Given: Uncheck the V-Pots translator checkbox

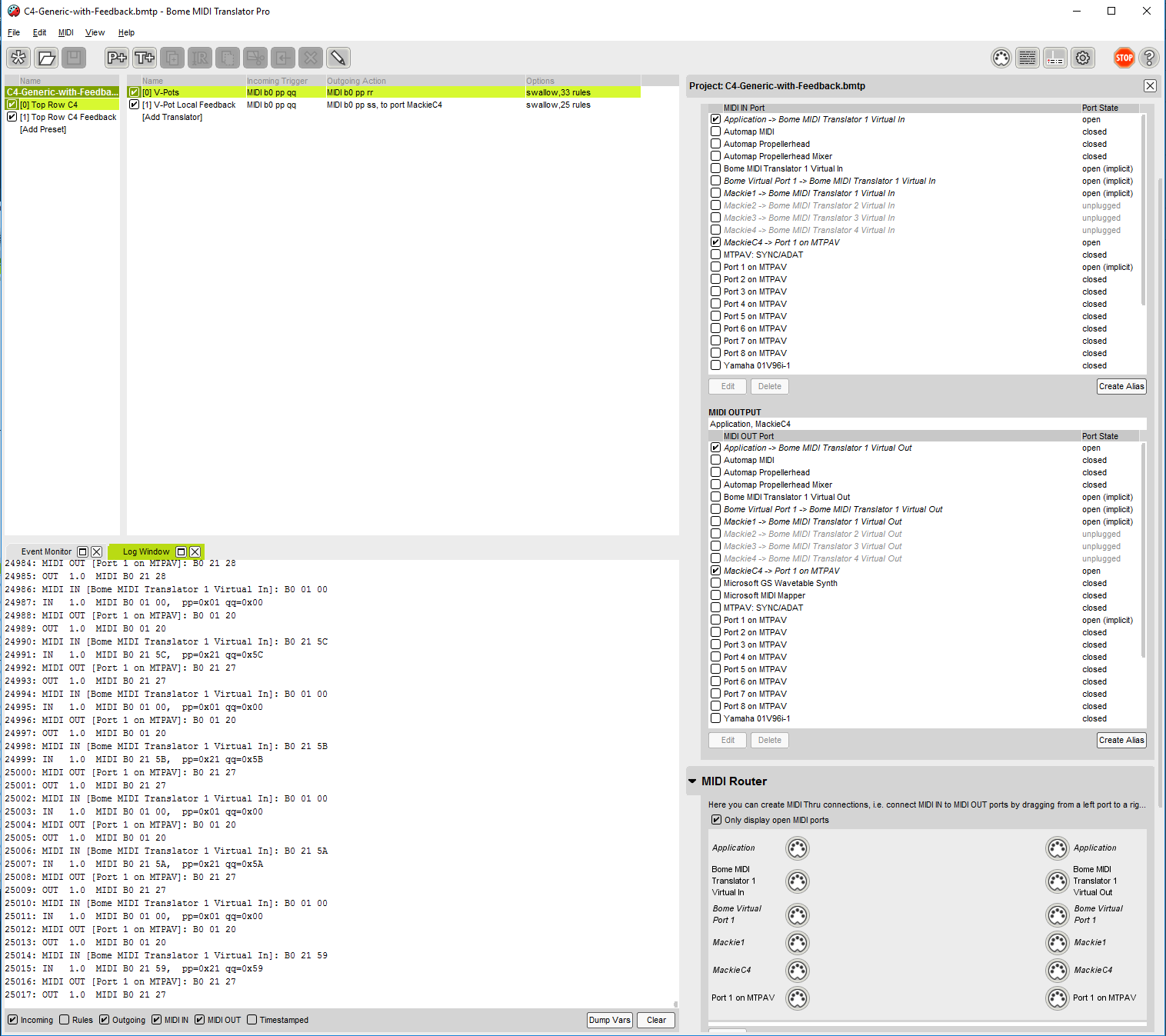Looking at the screenshot, I should tap(134, 92).
